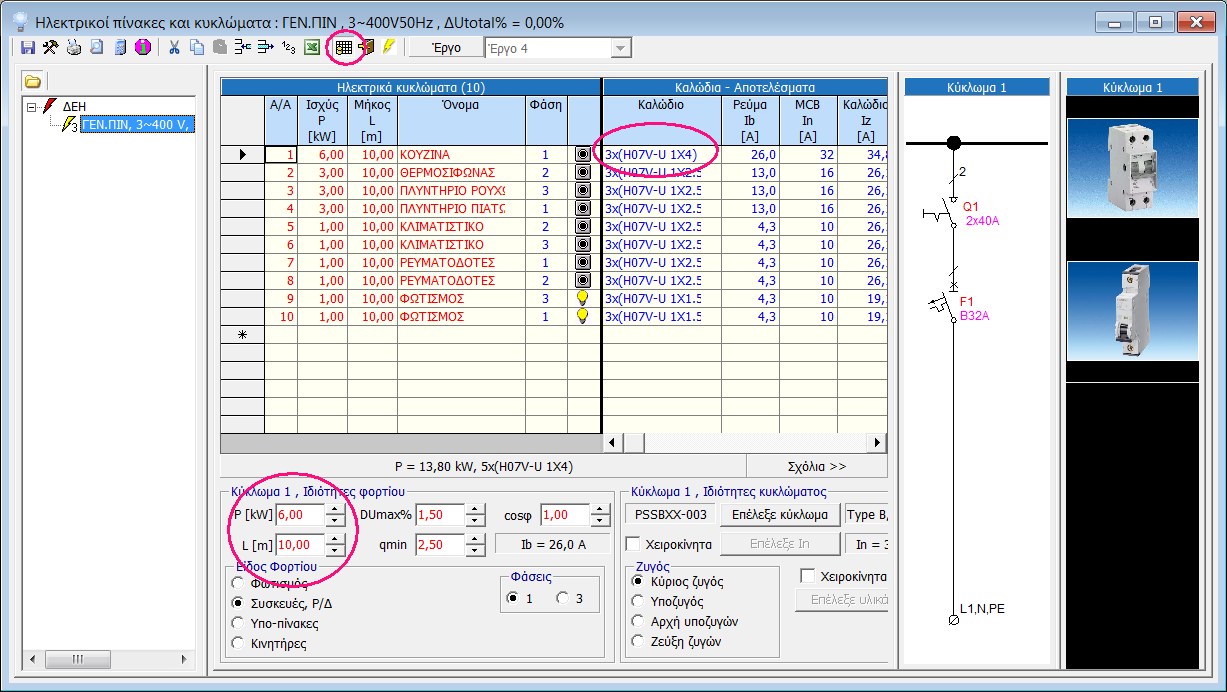Click the Print icon in toolbar
The width and height of the screenshot is (1227, 692).
(x=74, y=47)
